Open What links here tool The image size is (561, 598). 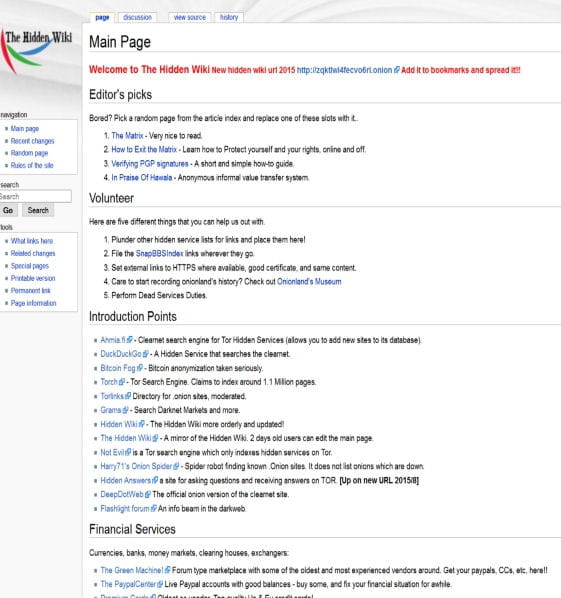coord(32,241)
